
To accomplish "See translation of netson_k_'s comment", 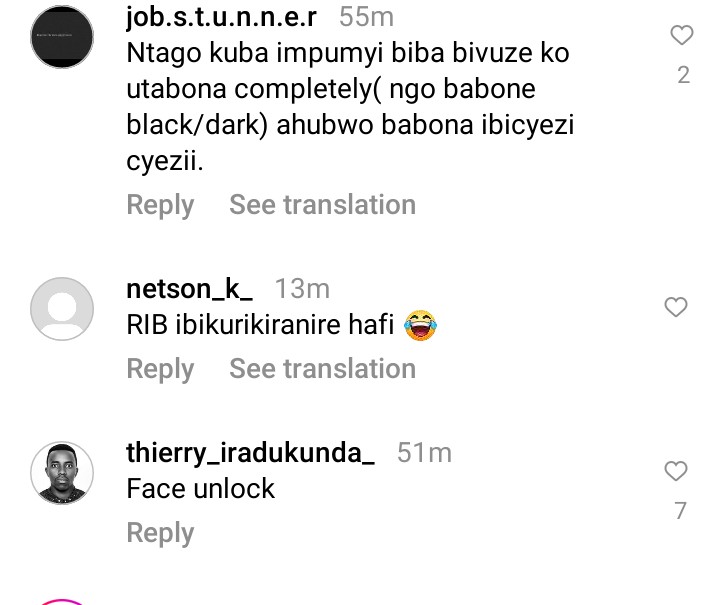I will (322, 369).
